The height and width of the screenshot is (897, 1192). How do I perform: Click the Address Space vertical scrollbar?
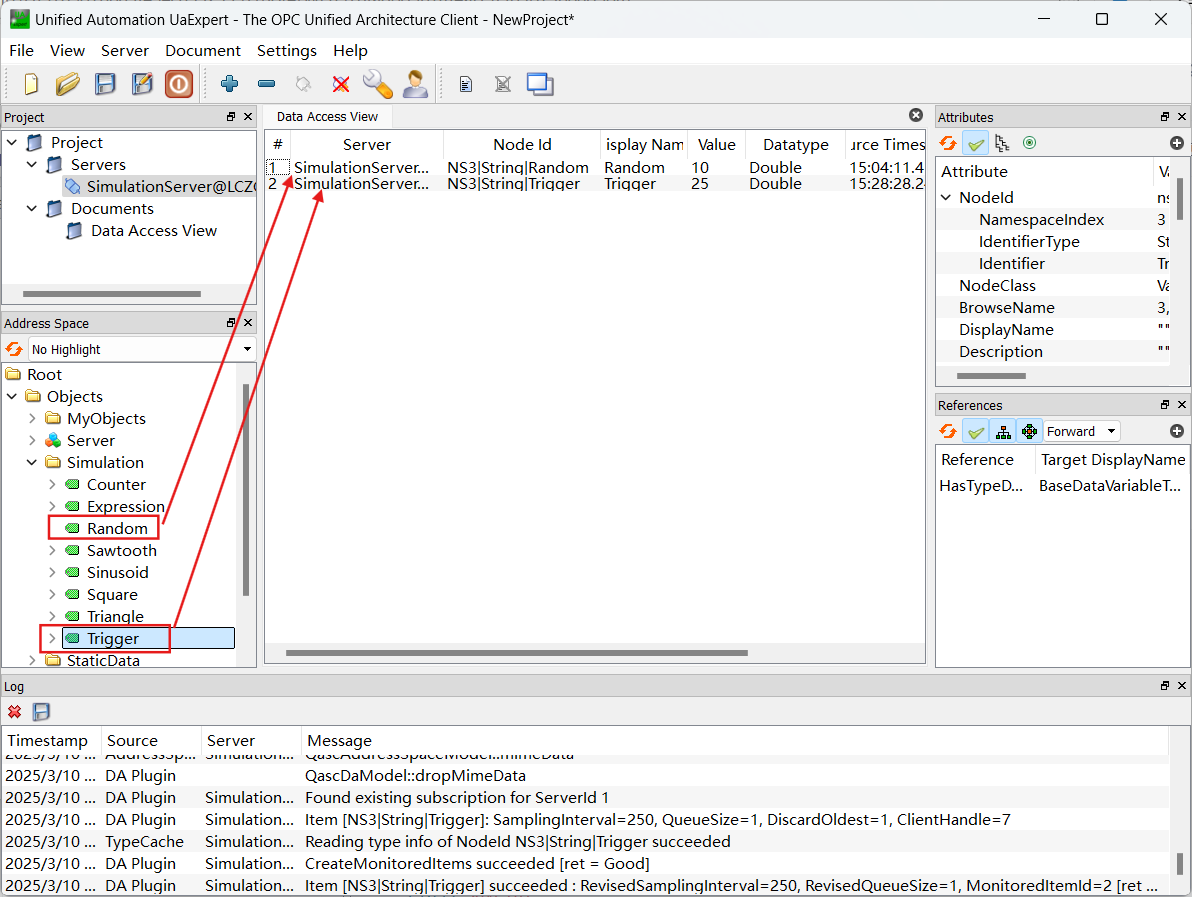246,490
